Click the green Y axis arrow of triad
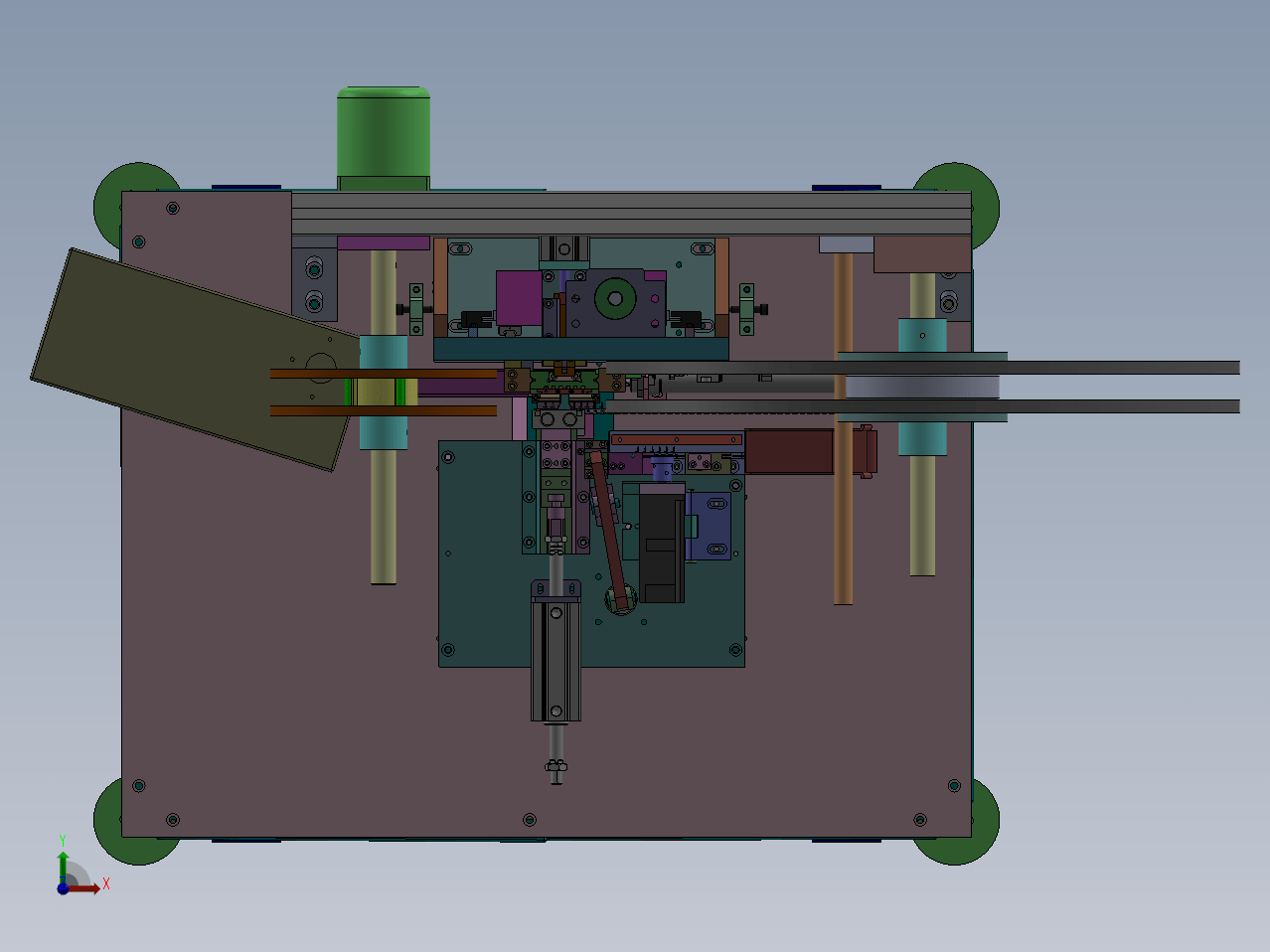 (x=63, y=866)
